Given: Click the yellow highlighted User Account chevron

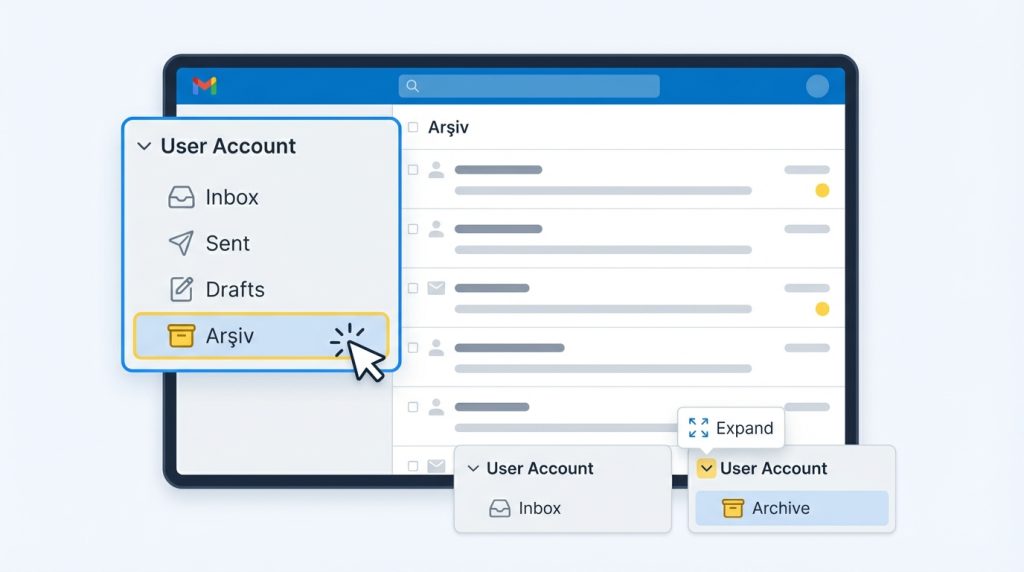Looking at the screenshot, I should coord(706,468).
